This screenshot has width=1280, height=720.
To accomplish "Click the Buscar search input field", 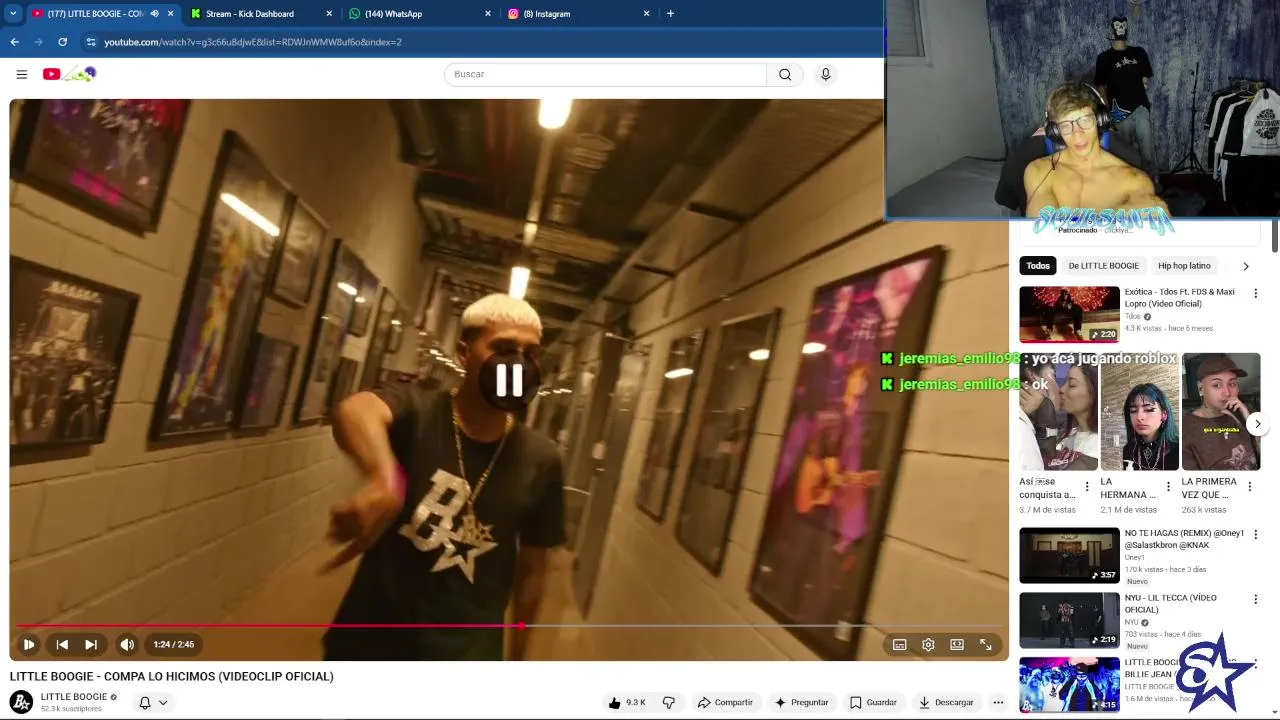I will 605,74.
